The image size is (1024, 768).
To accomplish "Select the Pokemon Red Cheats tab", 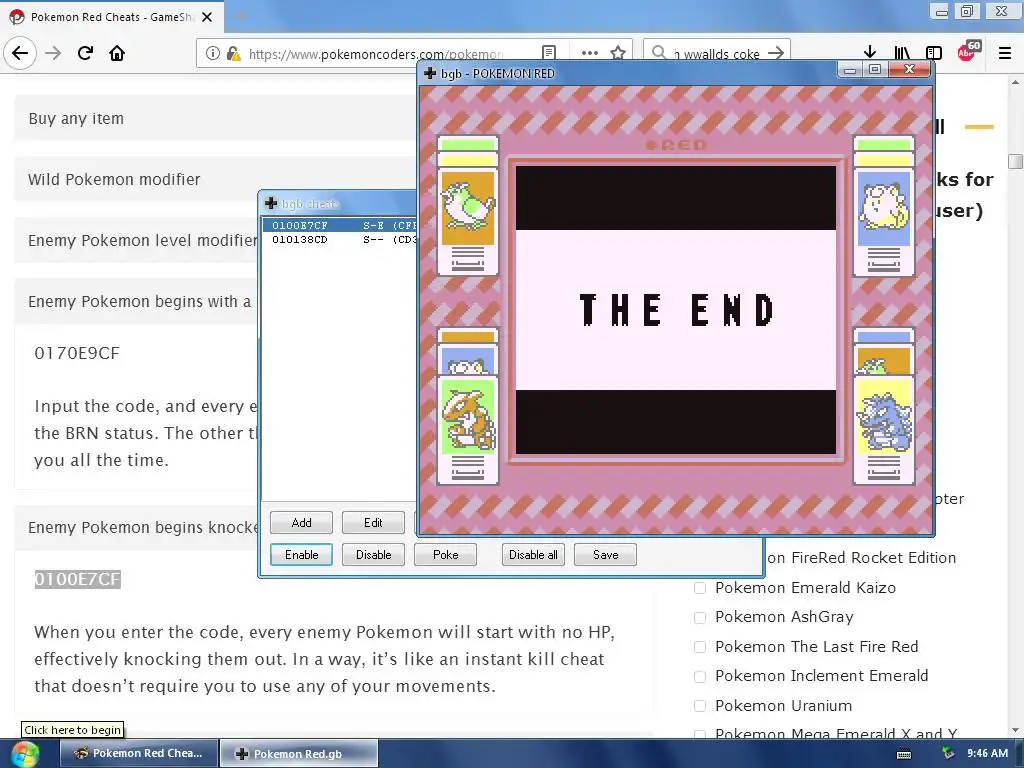I will (x=112, y=17).
